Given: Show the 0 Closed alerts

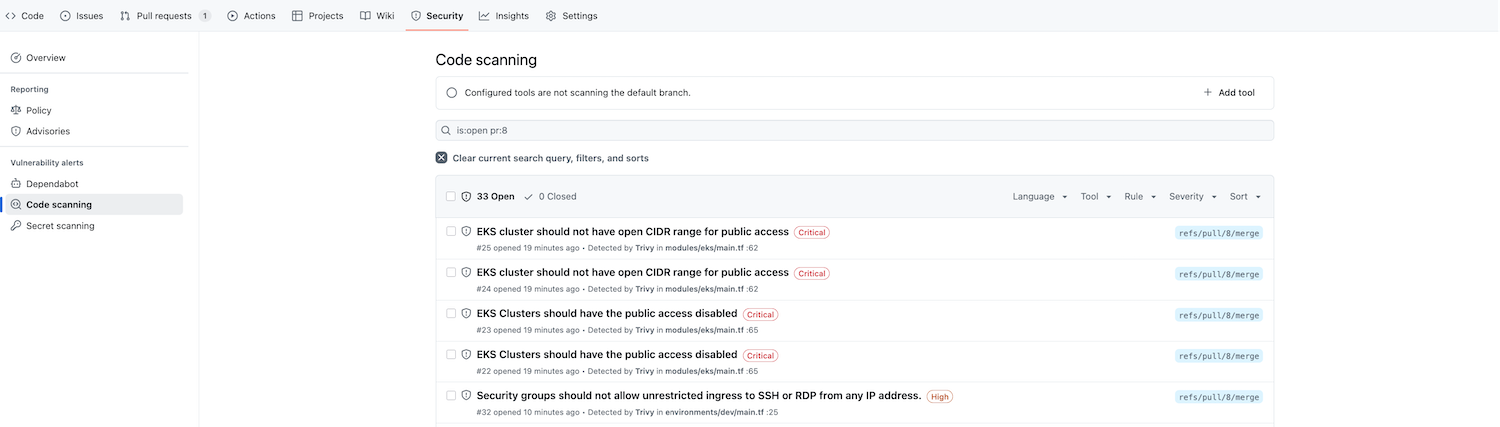Looking at the screenshot, I should tap(550, 197).
